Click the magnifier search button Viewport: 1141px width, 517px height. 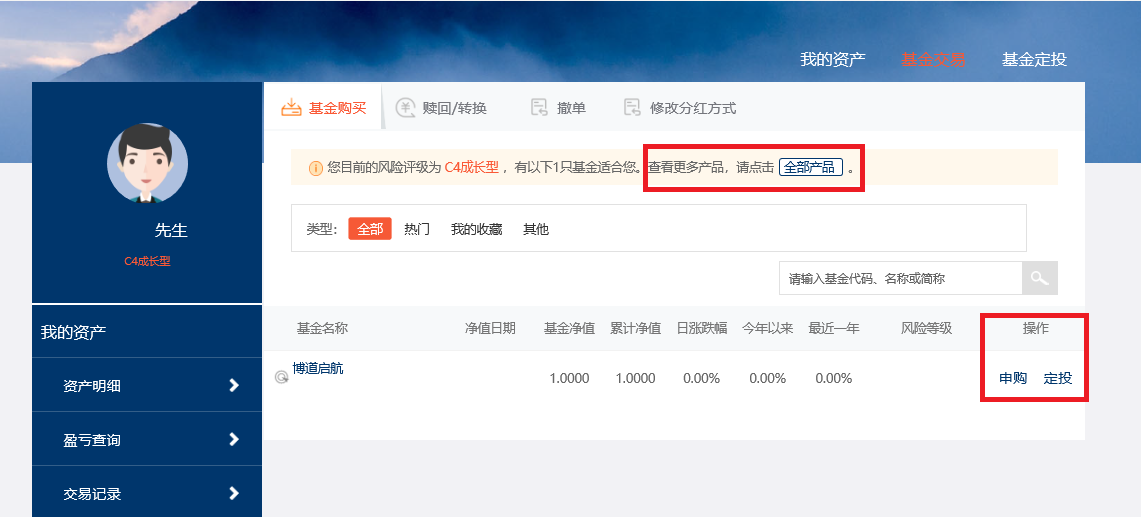(x=1040, y=278)
